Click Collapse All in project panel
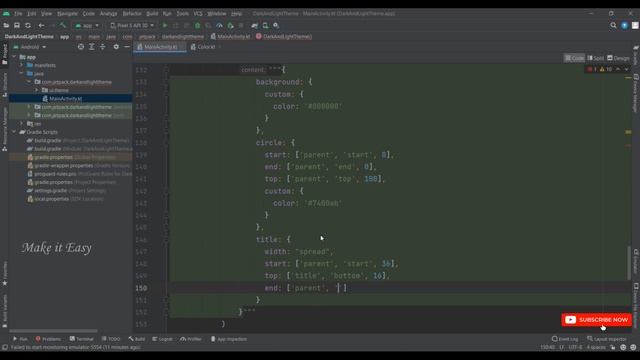Viewport: 640px width, 360px height. tap(102, 47)
